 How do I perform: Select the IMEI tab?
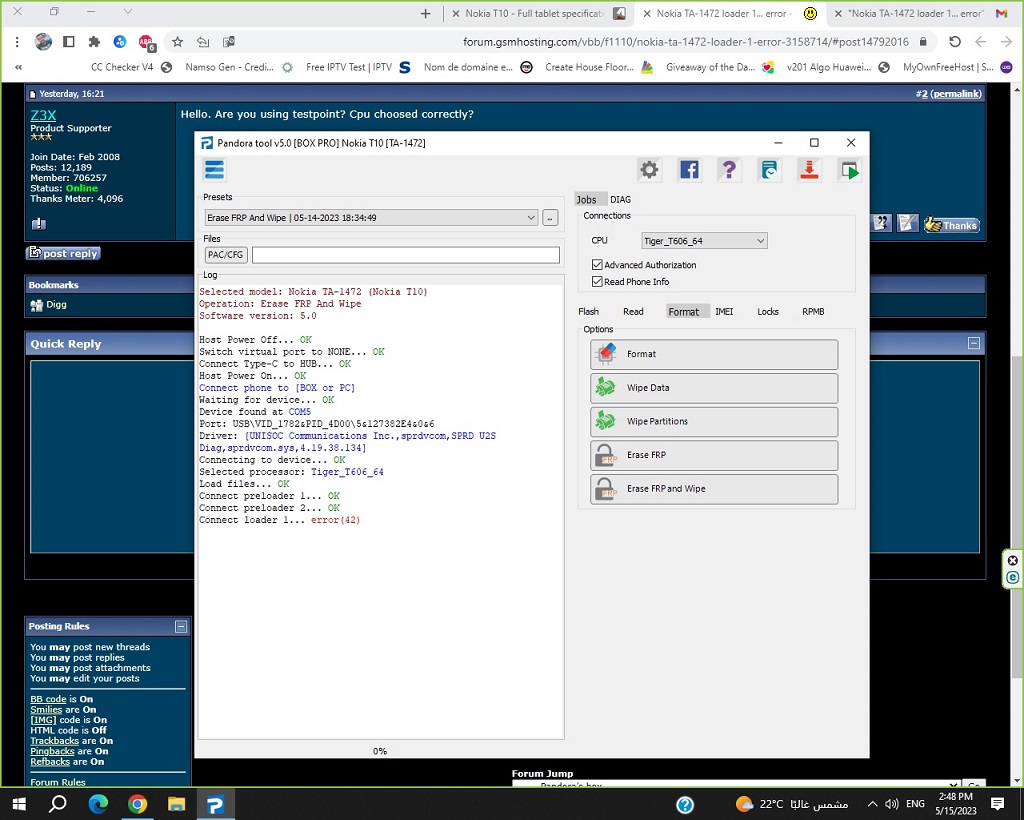pyautogui.click(x=724, y=312)
